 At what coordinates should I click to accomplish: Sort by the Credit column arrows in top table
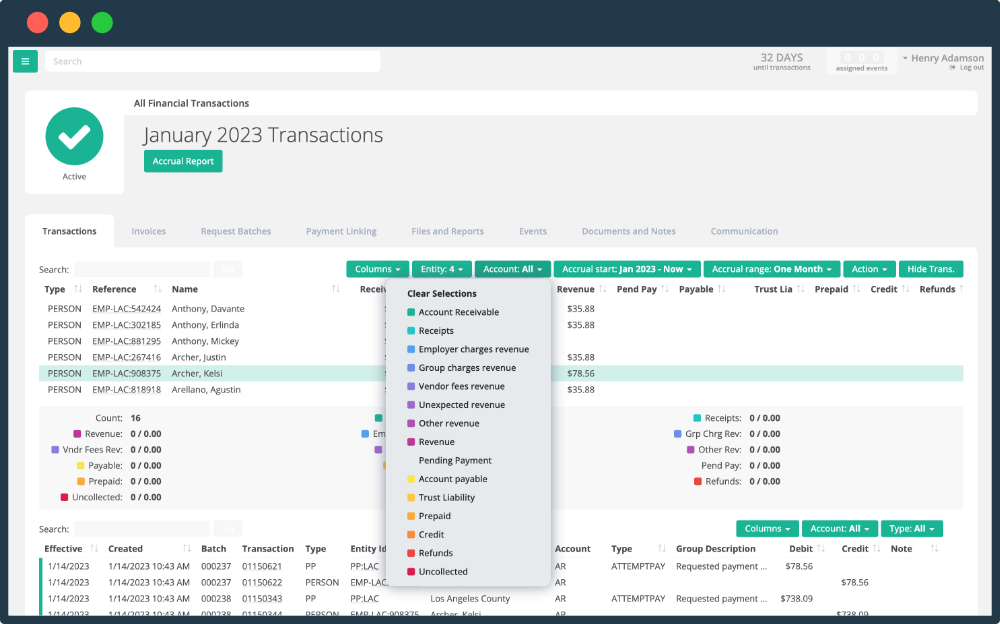tap(905, 289)
